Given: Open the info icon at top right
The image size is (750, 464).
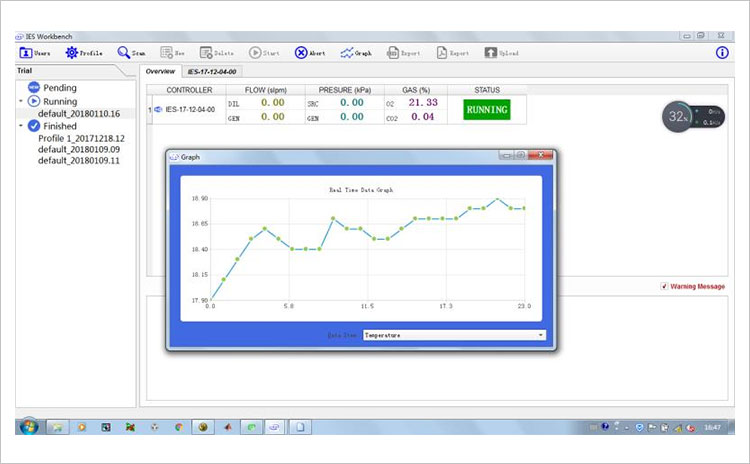Looking at the screenshot, I should (x=723, y=52).
